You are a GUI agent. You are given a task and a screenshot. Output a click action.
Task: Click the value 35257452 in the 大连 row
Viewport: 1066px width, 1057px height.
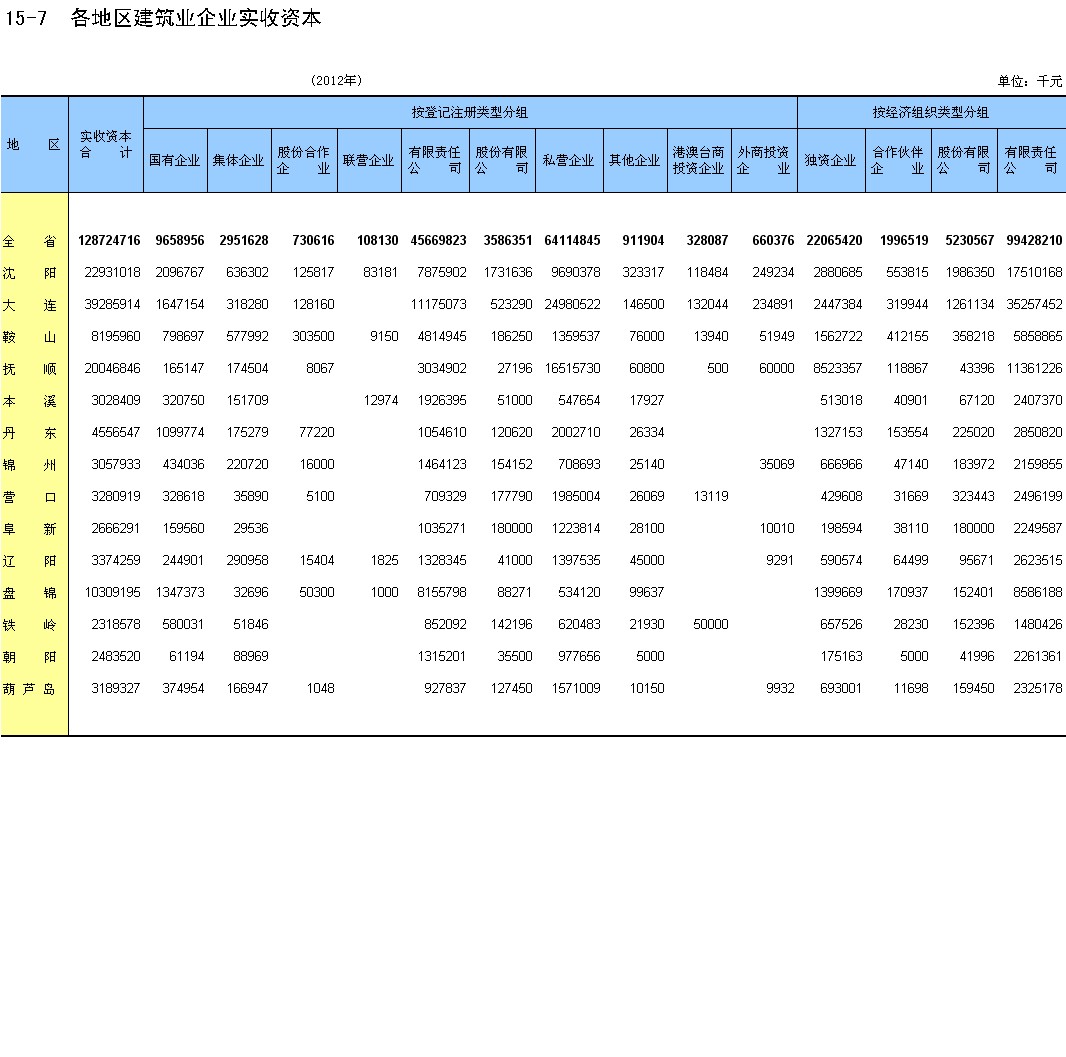[x=1034, y=305]
